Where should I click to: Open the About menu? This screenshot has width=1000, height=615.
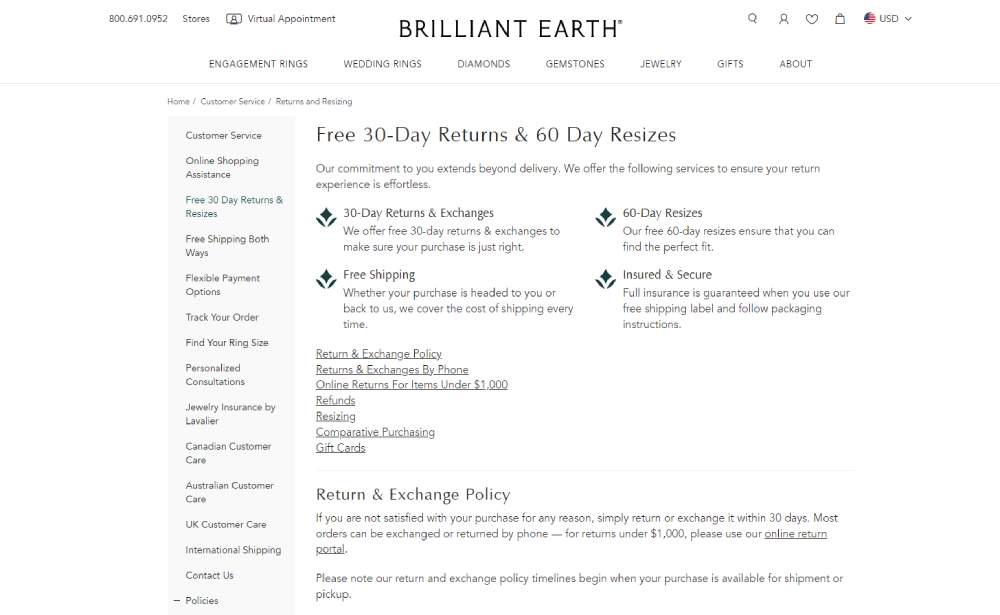pyautogui.click(x=796, y=64)
